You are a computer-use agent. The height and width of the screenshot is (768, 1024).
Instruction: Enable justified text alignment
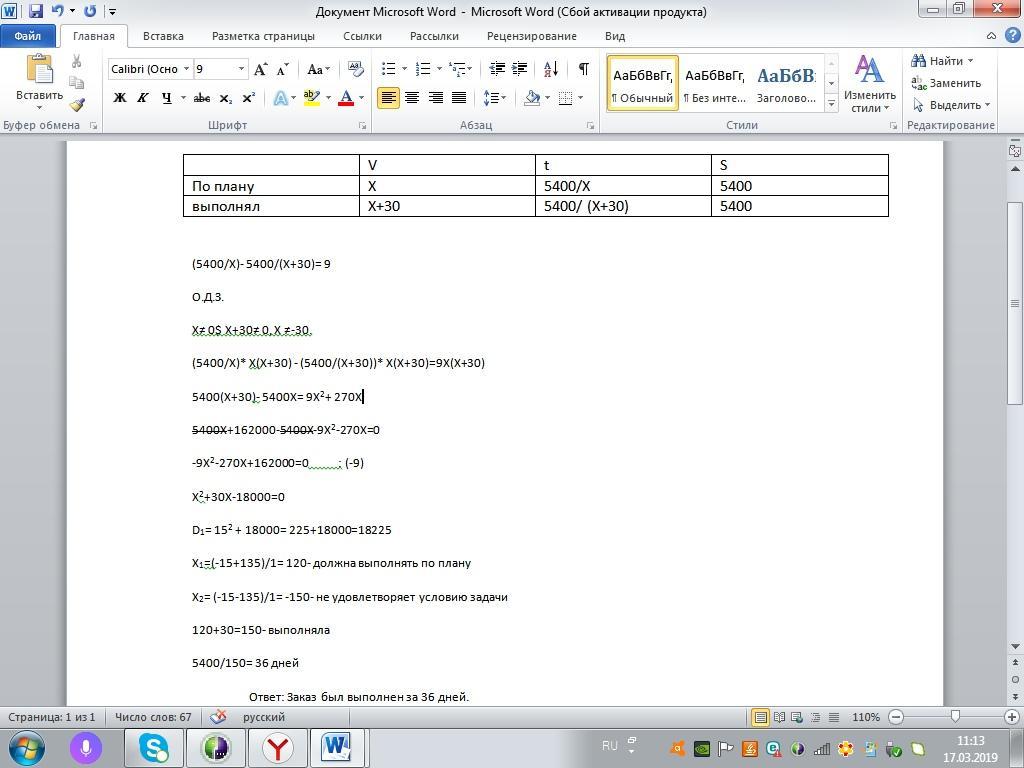pos(459,98)
